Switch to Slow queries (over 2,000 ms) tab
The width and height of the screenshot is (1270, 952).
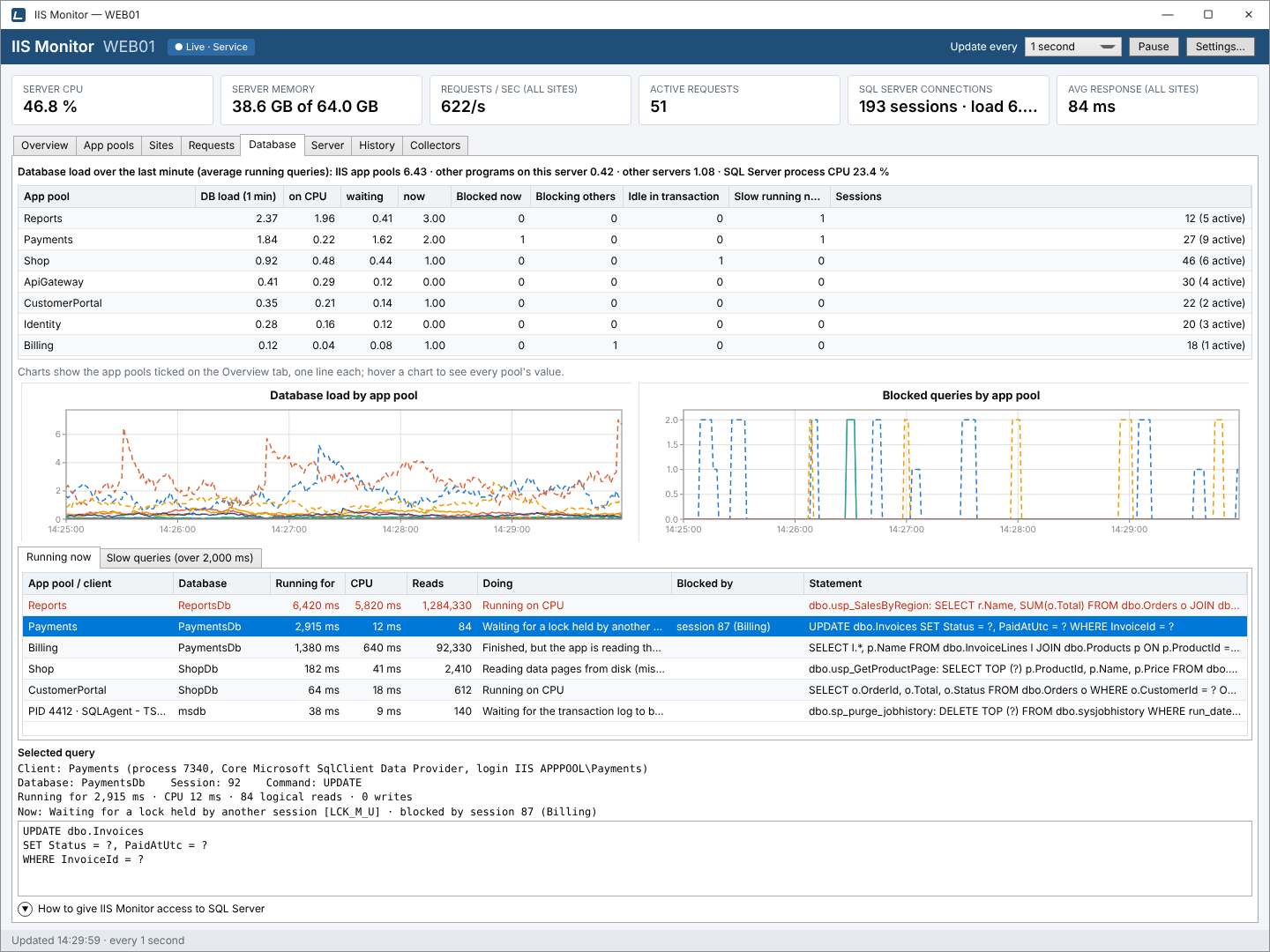tap(180, 558)
